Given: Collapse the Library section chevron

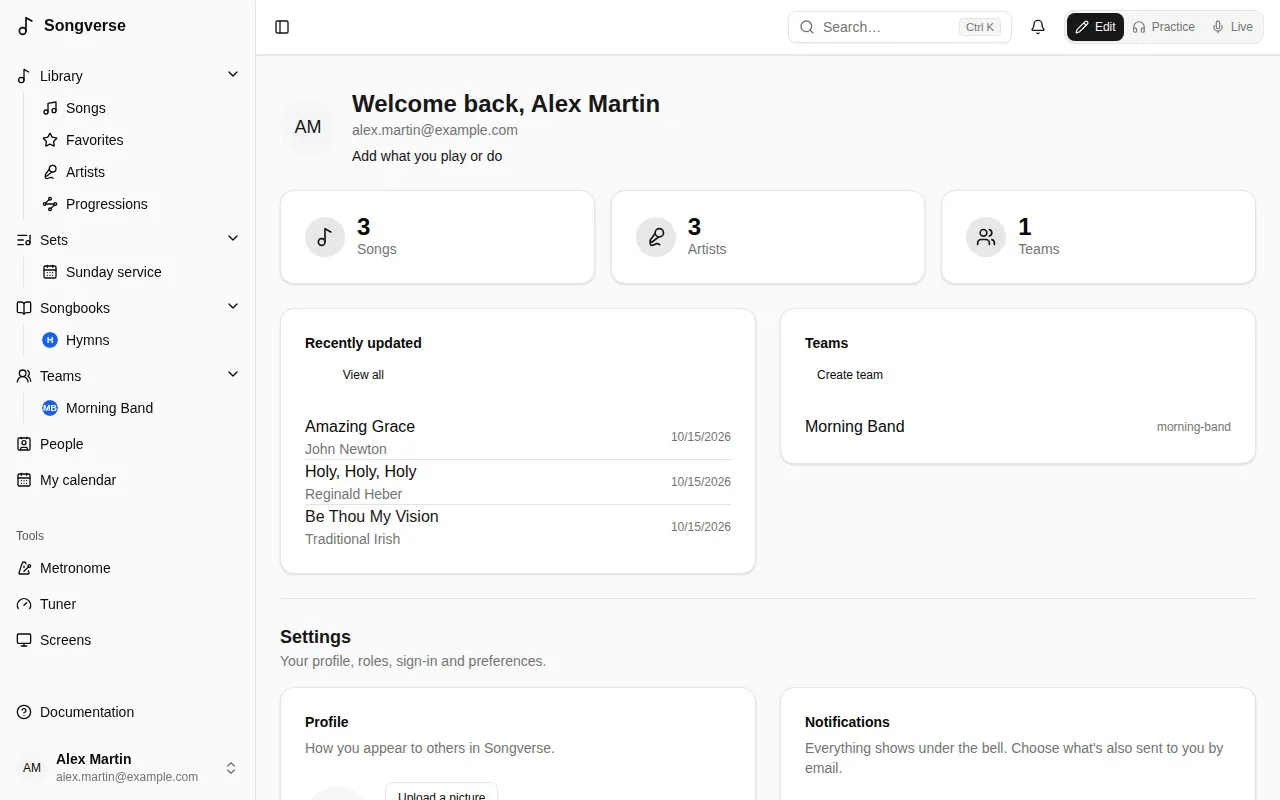Looking at the screenshot, I should 233,75.
